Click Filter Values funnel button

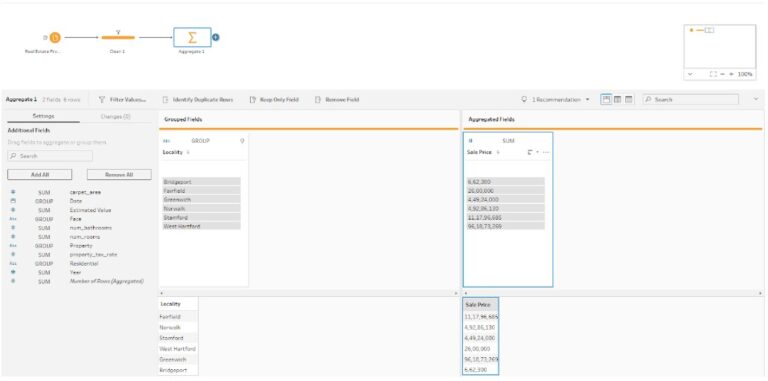pos(122,99)
